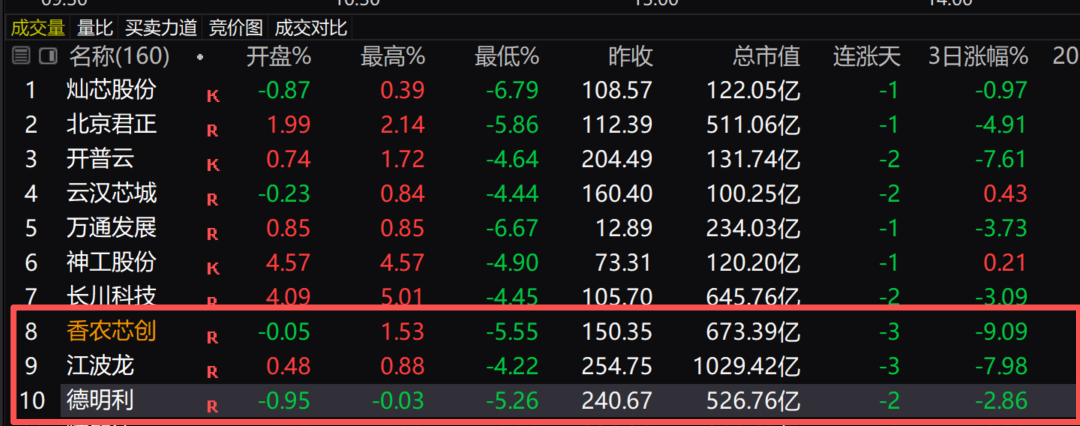Screen dimensions: 1080x426
Task: Click 香农芯创 3-day change -9.09
Action: [x=1001, y=332]
